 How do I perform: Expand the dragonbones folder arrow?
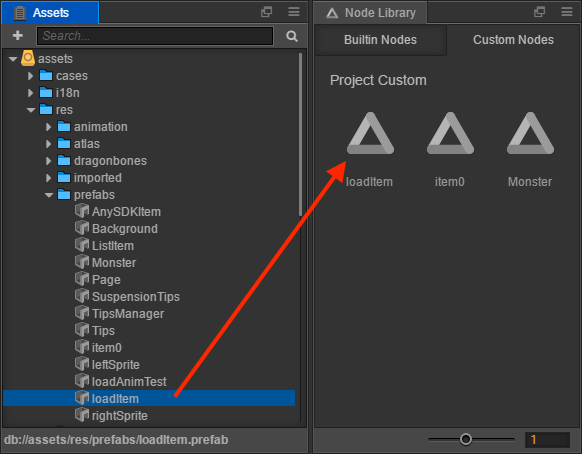[48, 161]
